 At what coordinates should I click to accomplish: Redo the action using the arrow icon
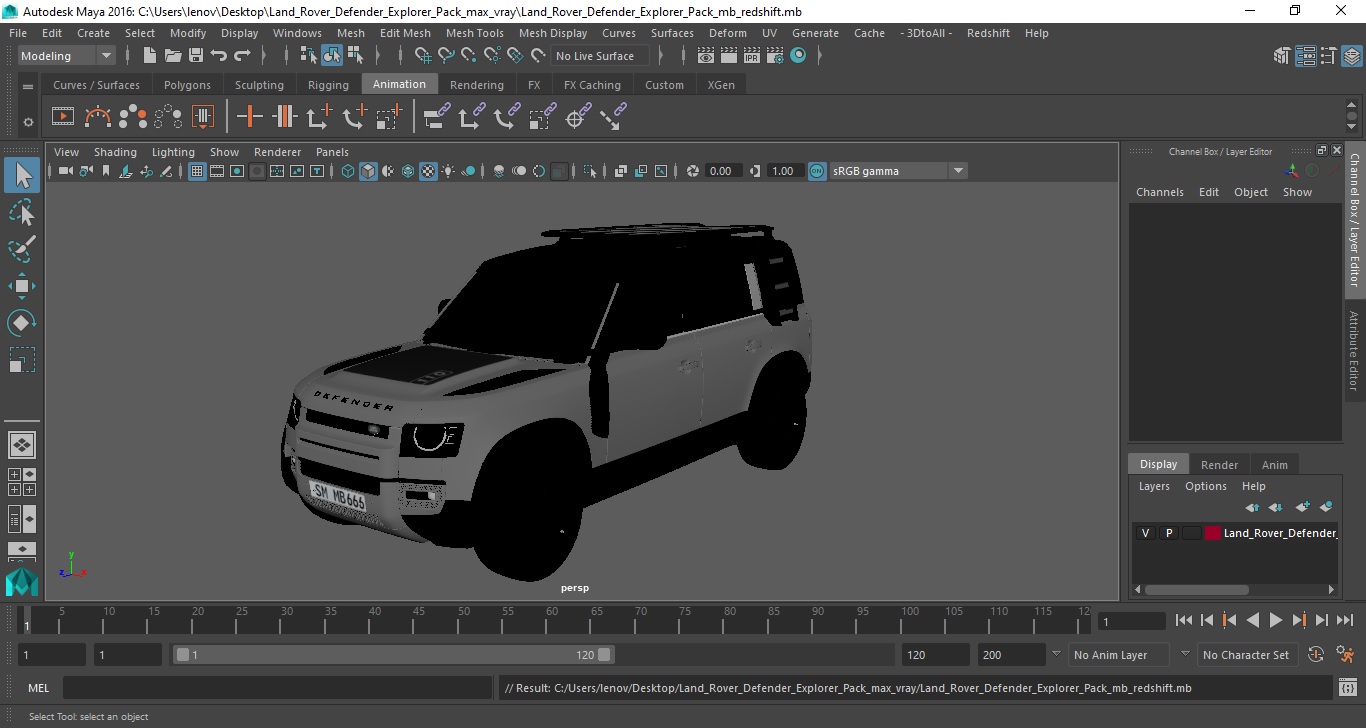[x=242, y=56]
